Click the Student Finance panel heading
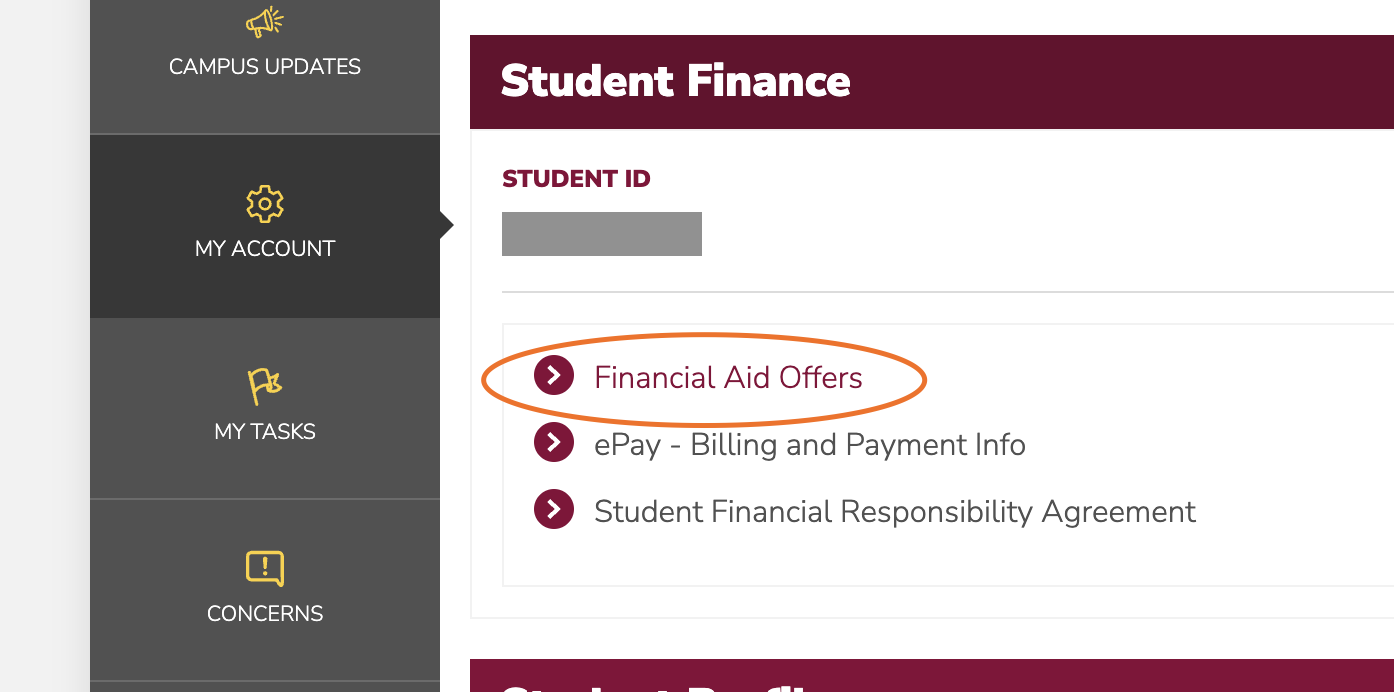This screenshot has height=692, width=1394. pos(675,82)
